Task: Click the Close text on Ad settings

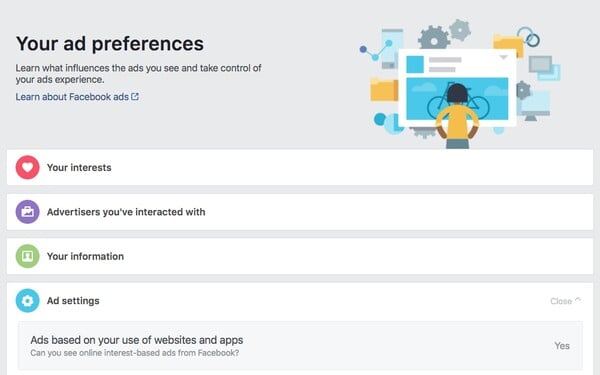Action: pyautogui.click(x=561, y=301)
